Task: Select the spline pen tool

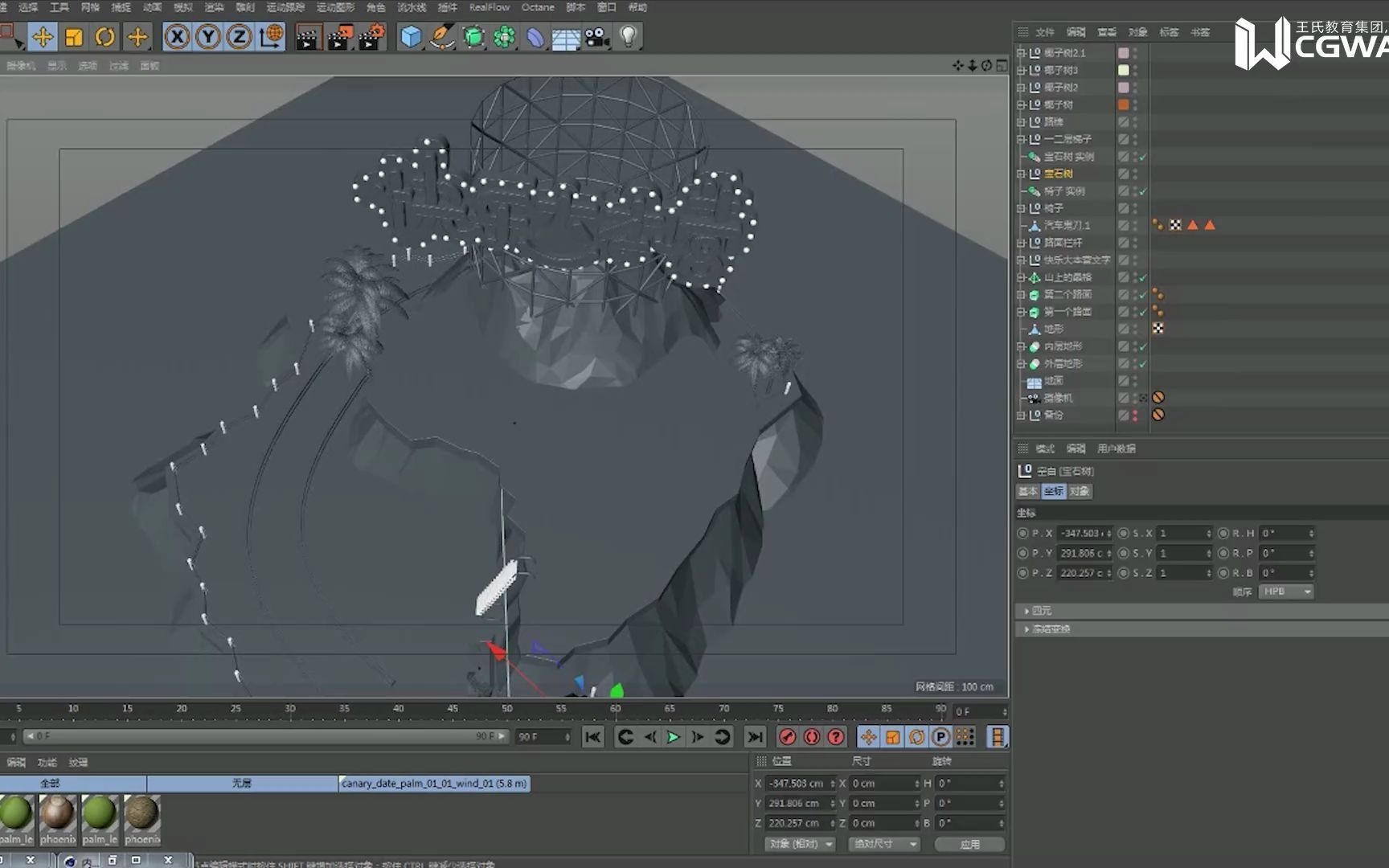Action: click(442, 37)
